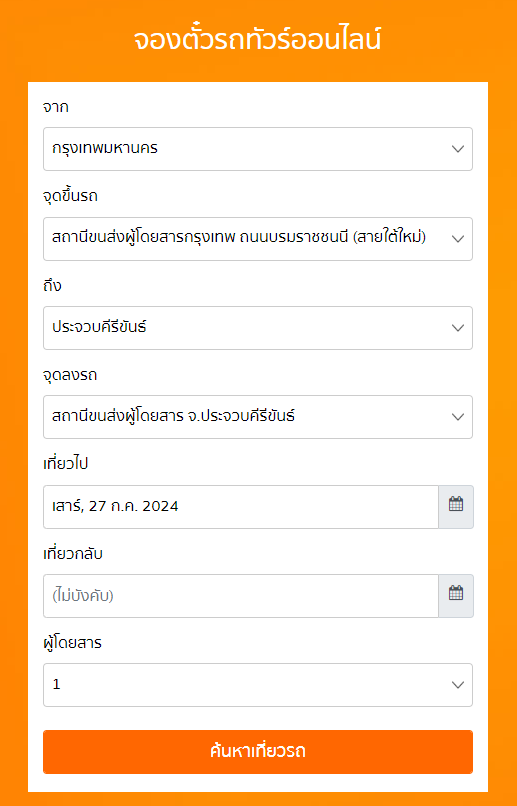Open the สายใต้ใหม่ boarding station dropdown

tap(258, 239)
